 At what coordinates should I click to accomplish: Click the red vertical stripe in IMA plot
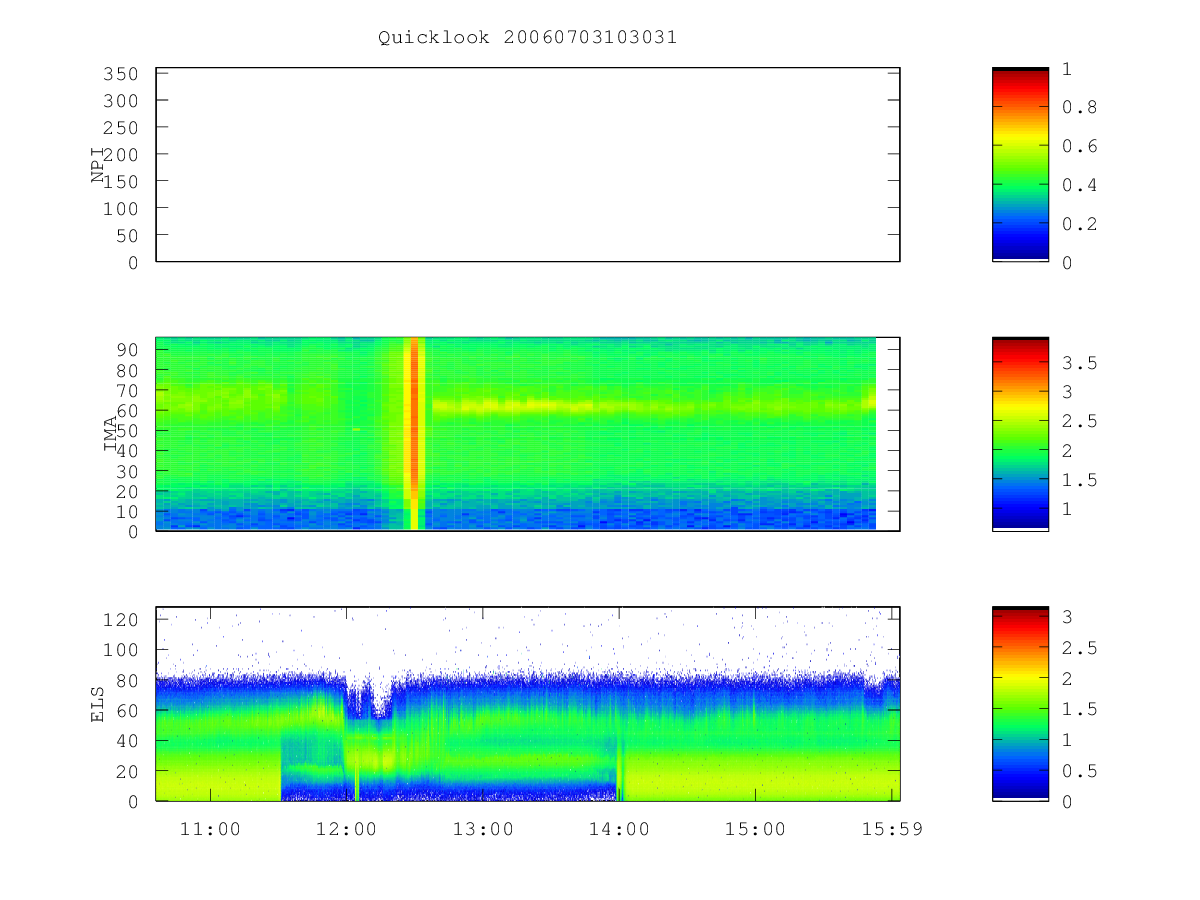click(414, 433)
